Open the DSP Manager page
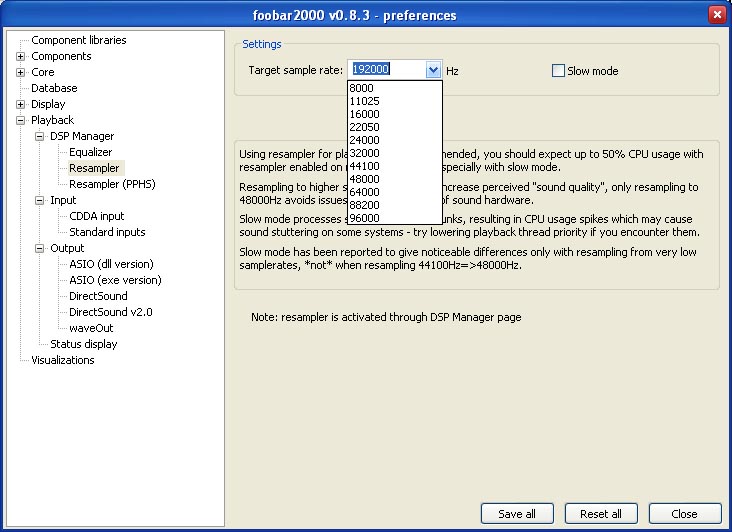Image resolution: width=732 pixels, height=532 pixels. (82, 136)
